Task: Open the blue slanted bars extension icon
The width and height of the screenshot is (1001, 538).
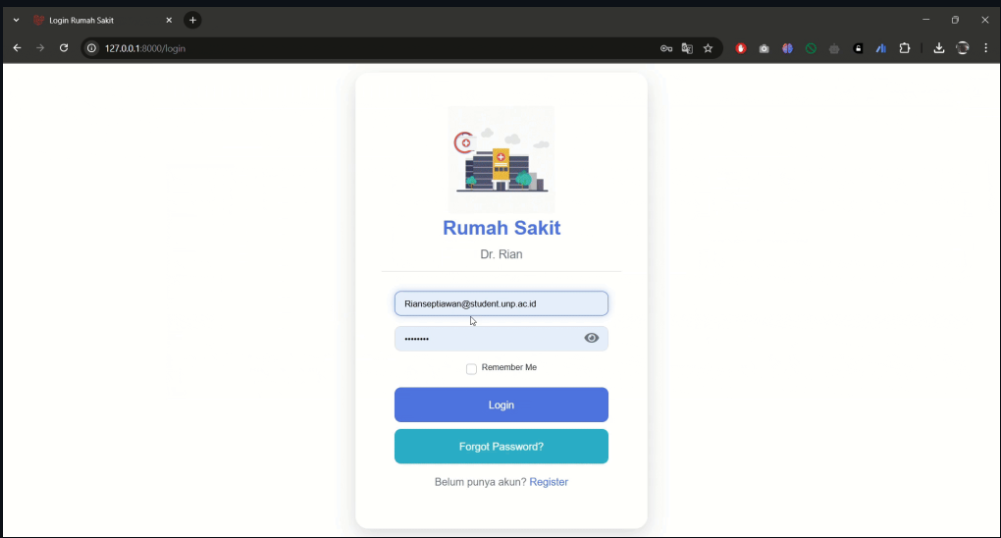Action: [881, 49]
